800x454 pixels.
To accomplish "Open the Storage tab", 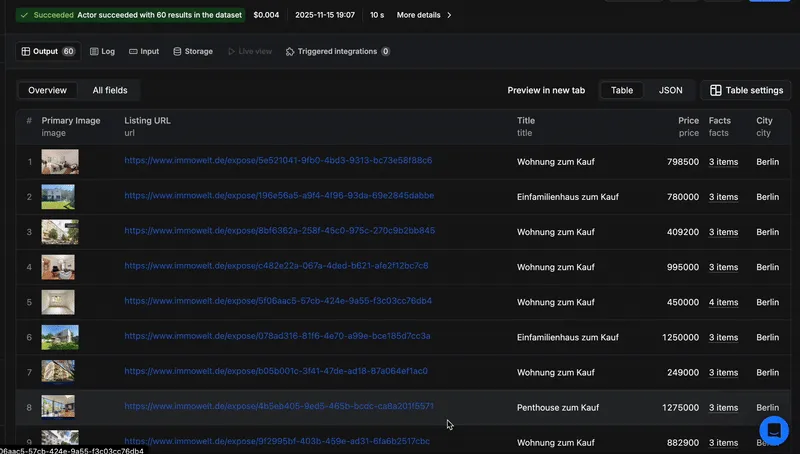I will pyautogui.click(x=192, y=51).
